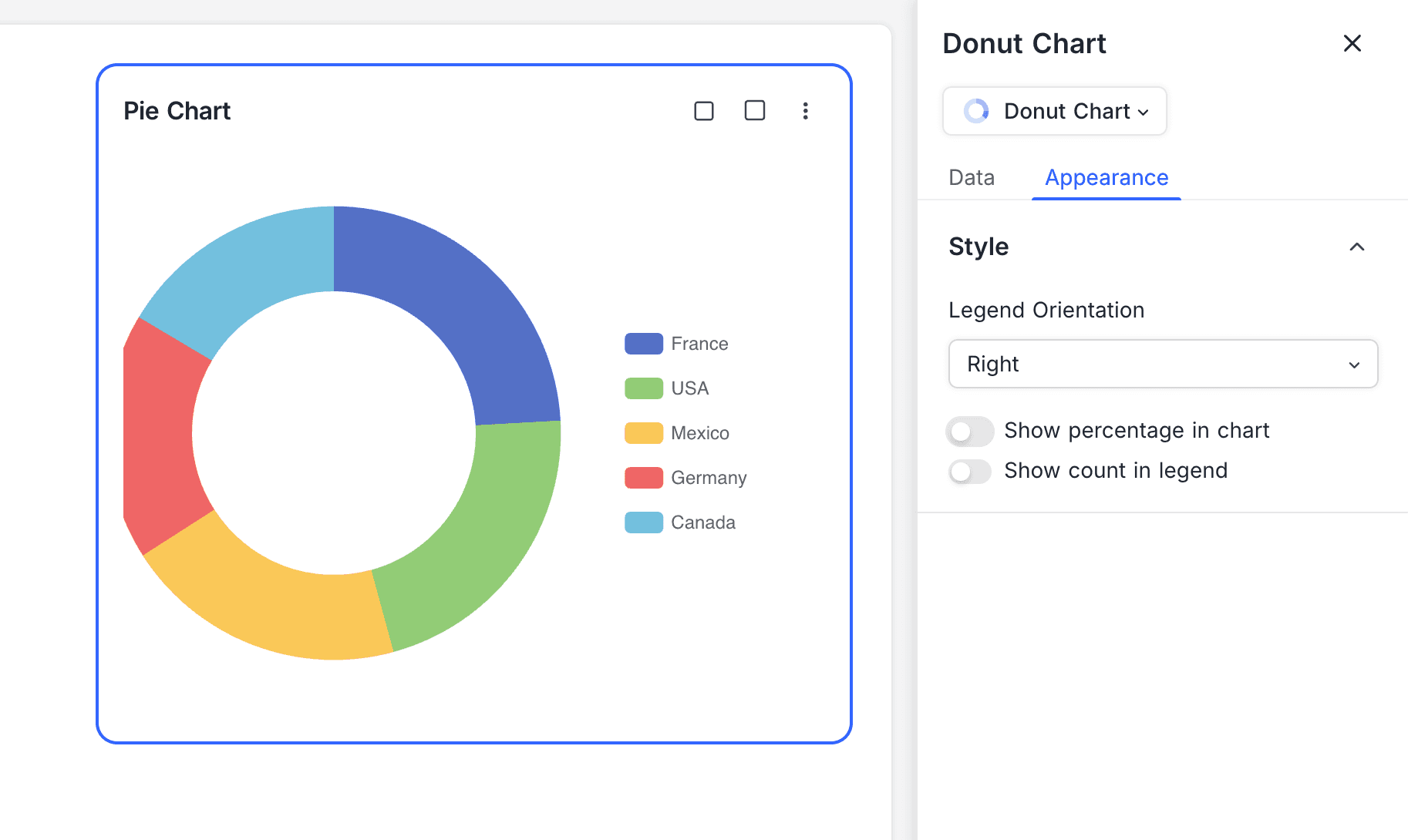Click the red Germany donut segment

(x=158, y=435)
